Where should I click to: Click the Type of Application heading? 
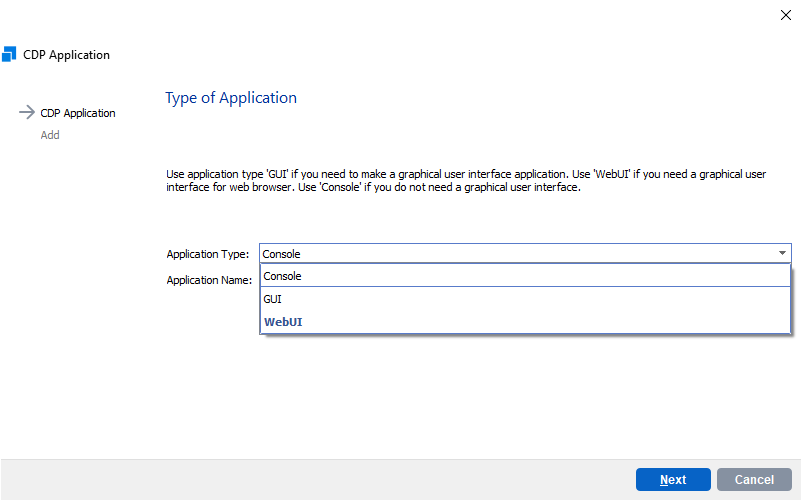coord(231,98)
